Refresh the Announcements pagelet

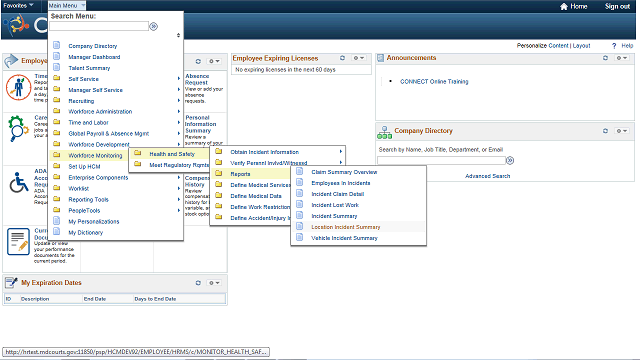click(605, 58)
